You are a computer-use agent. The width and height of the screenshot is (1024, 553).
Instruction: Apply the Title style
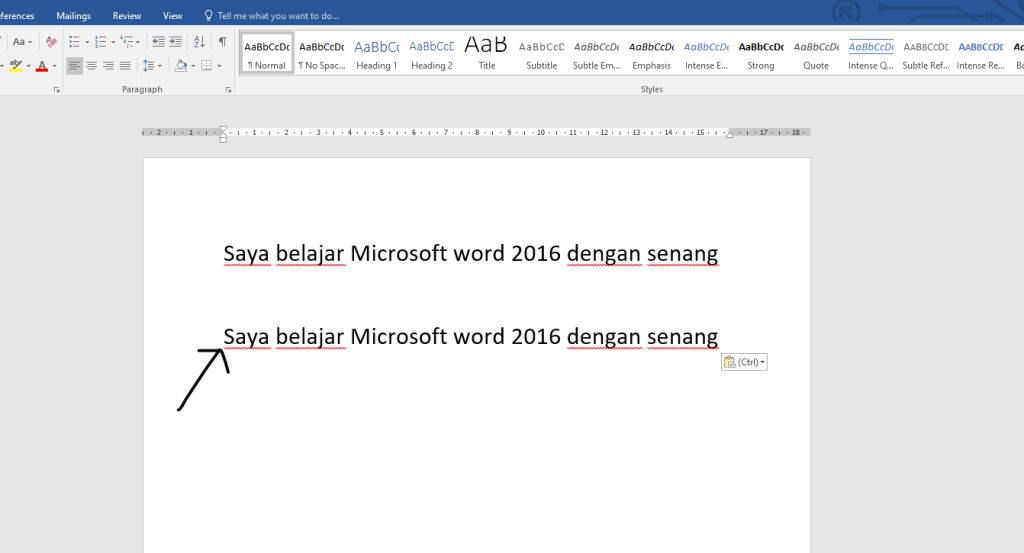tap(486, 54)
